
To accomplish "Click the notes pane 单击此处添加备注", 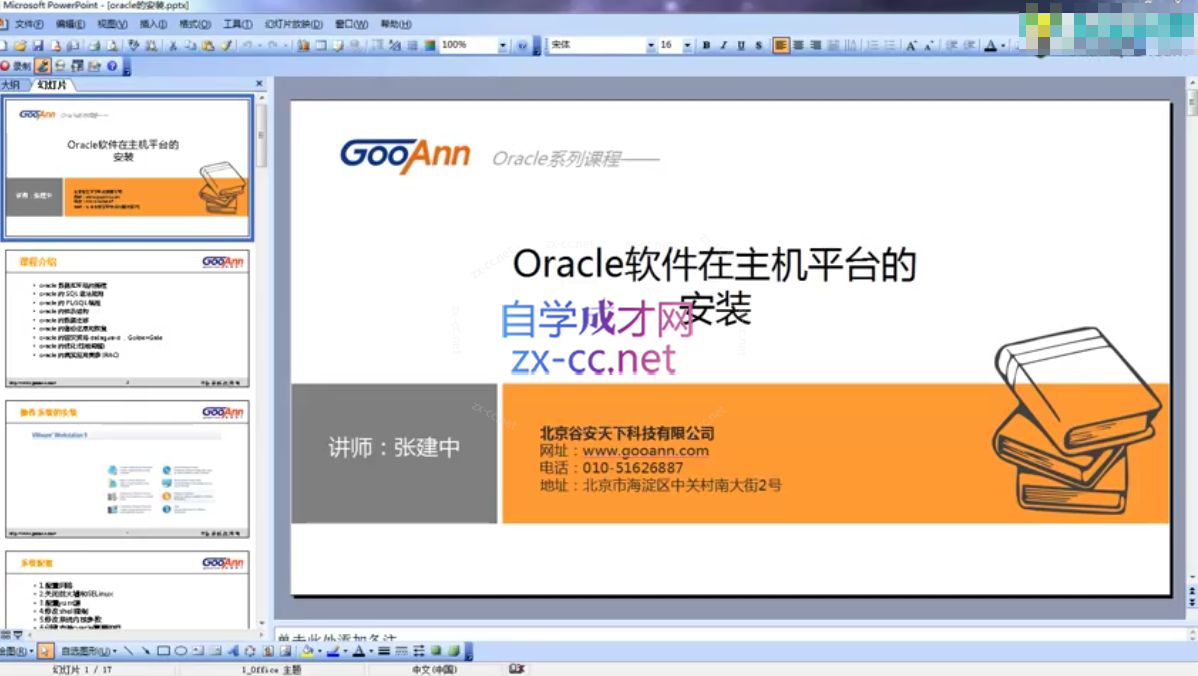I will coord(337,636).
